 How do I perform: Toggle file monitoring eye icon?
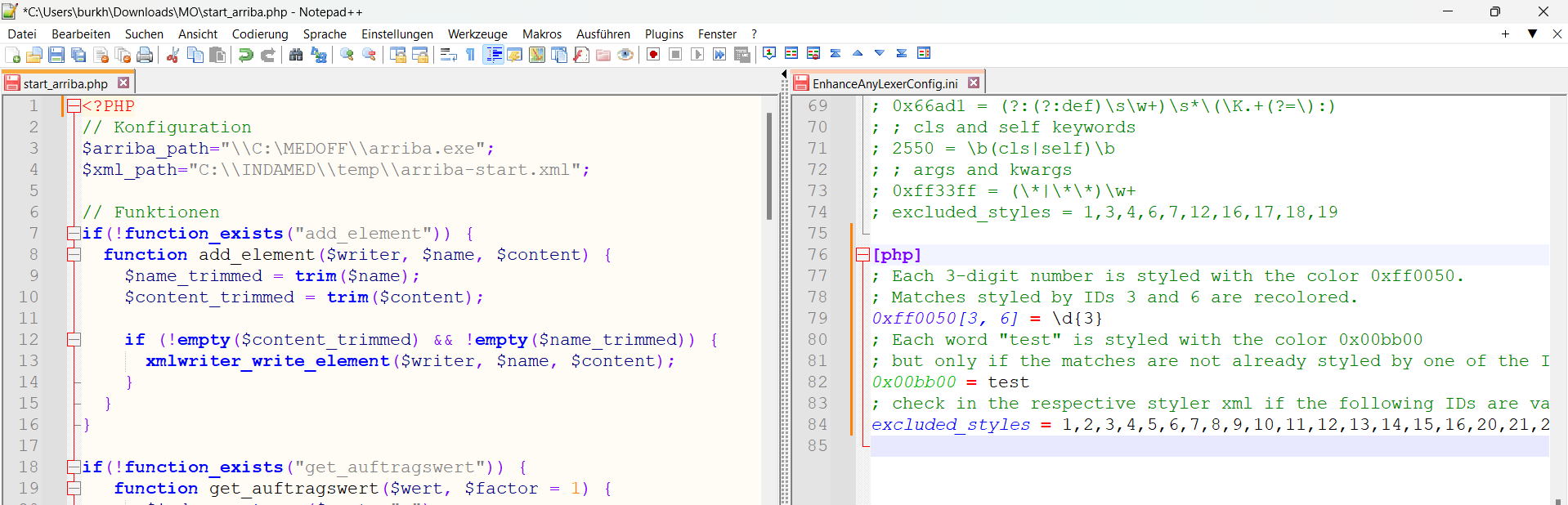pyautogui.click(x=625, y=55)
